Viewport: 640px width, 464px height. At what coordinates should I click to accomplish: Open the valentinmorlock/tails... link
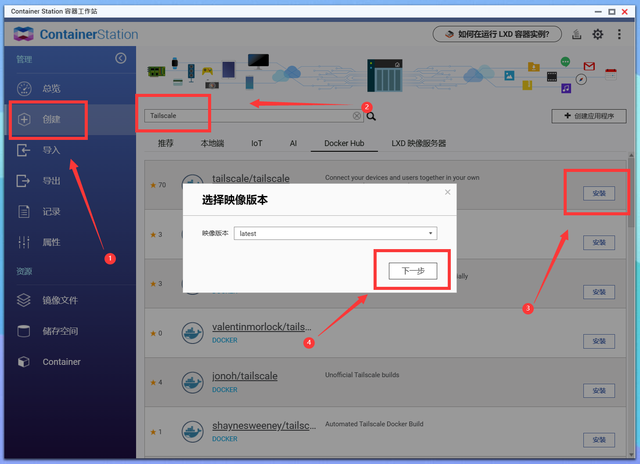click(x=262, y=327)
